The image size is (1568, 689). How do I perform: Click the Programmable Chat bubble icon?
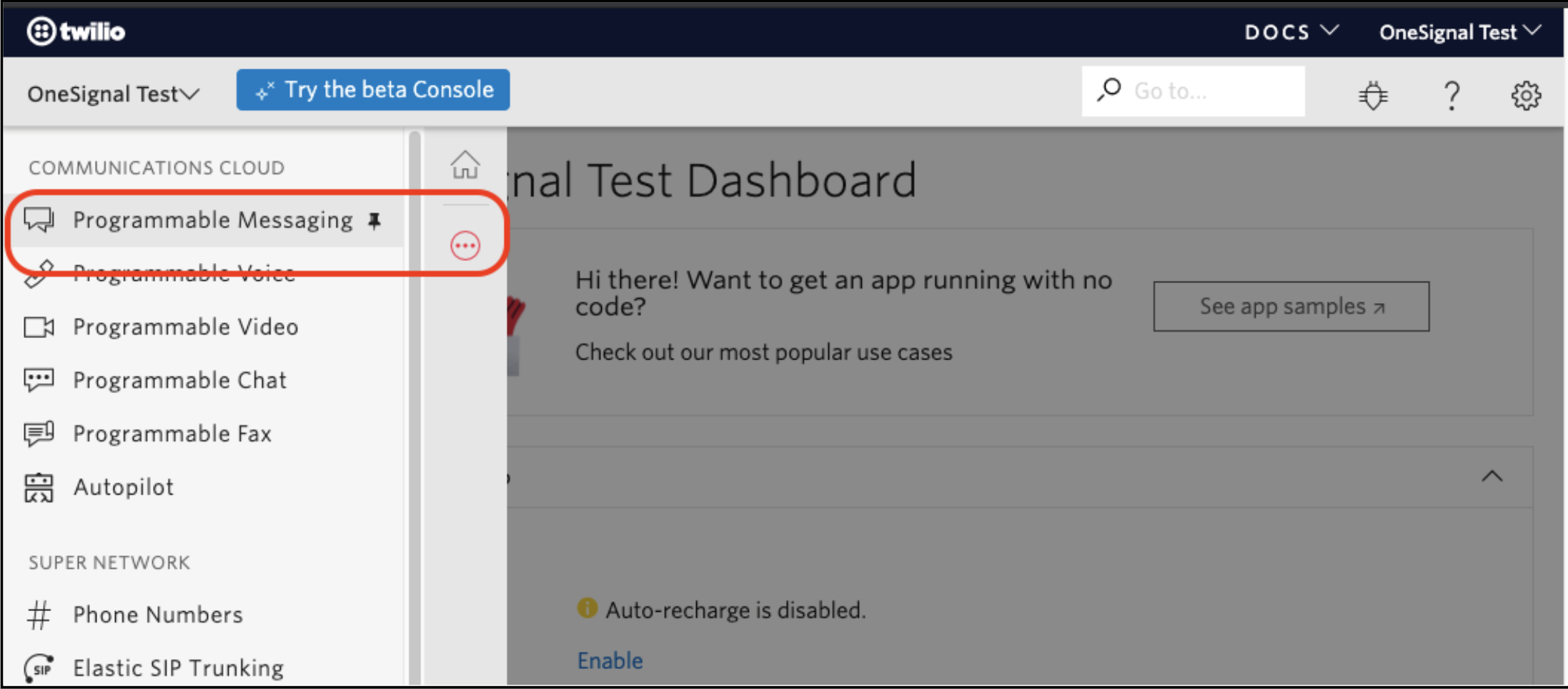[39, 380]
